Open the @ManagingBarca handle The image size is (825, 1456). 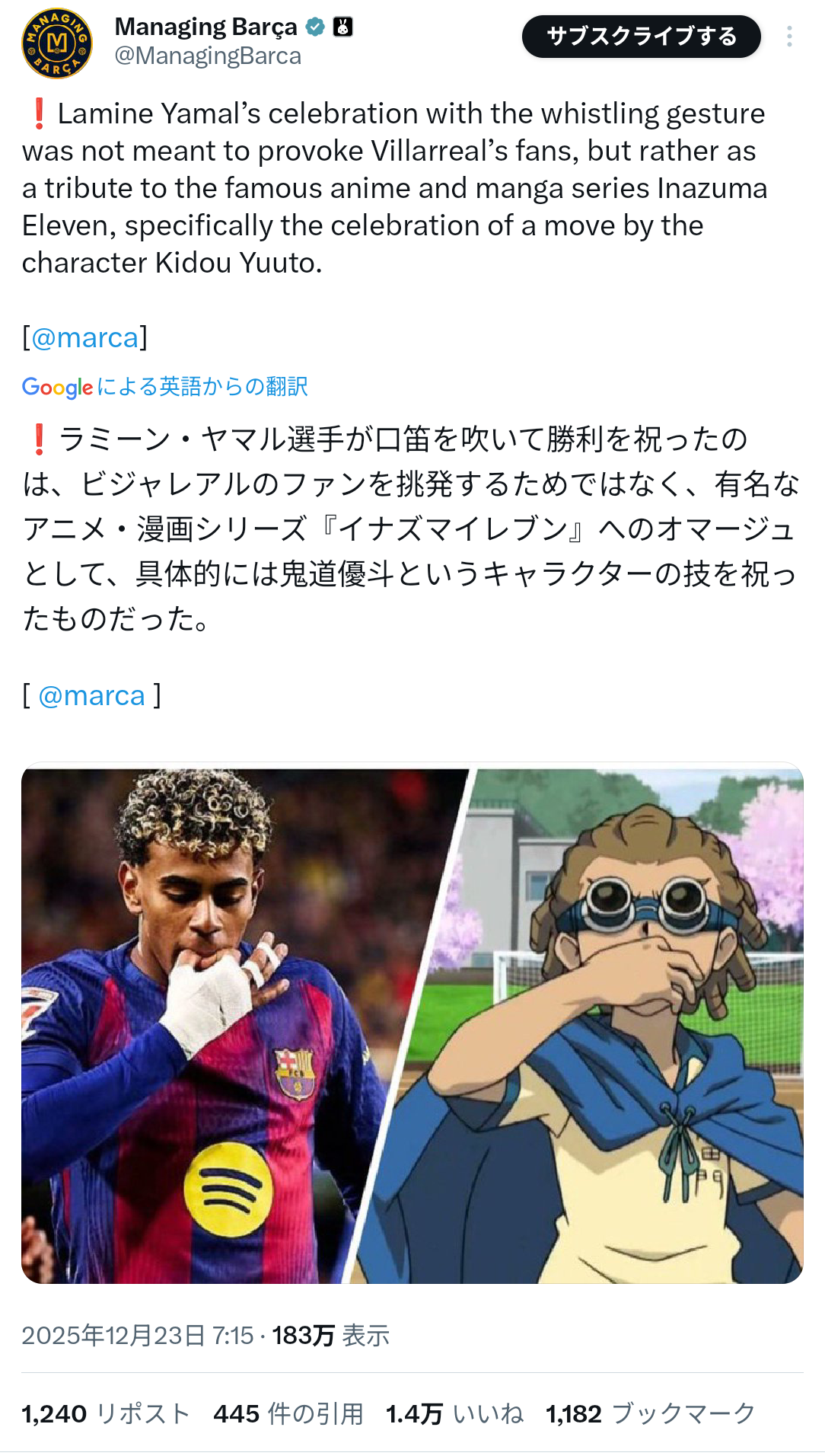(208, 56)
